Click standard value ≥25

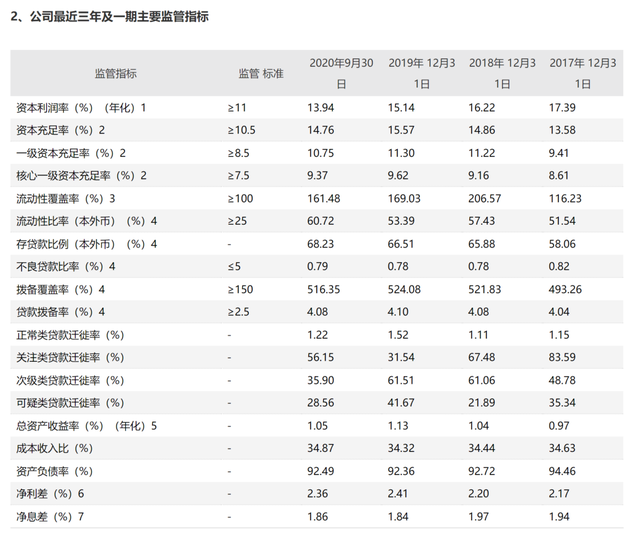(237, 221)
